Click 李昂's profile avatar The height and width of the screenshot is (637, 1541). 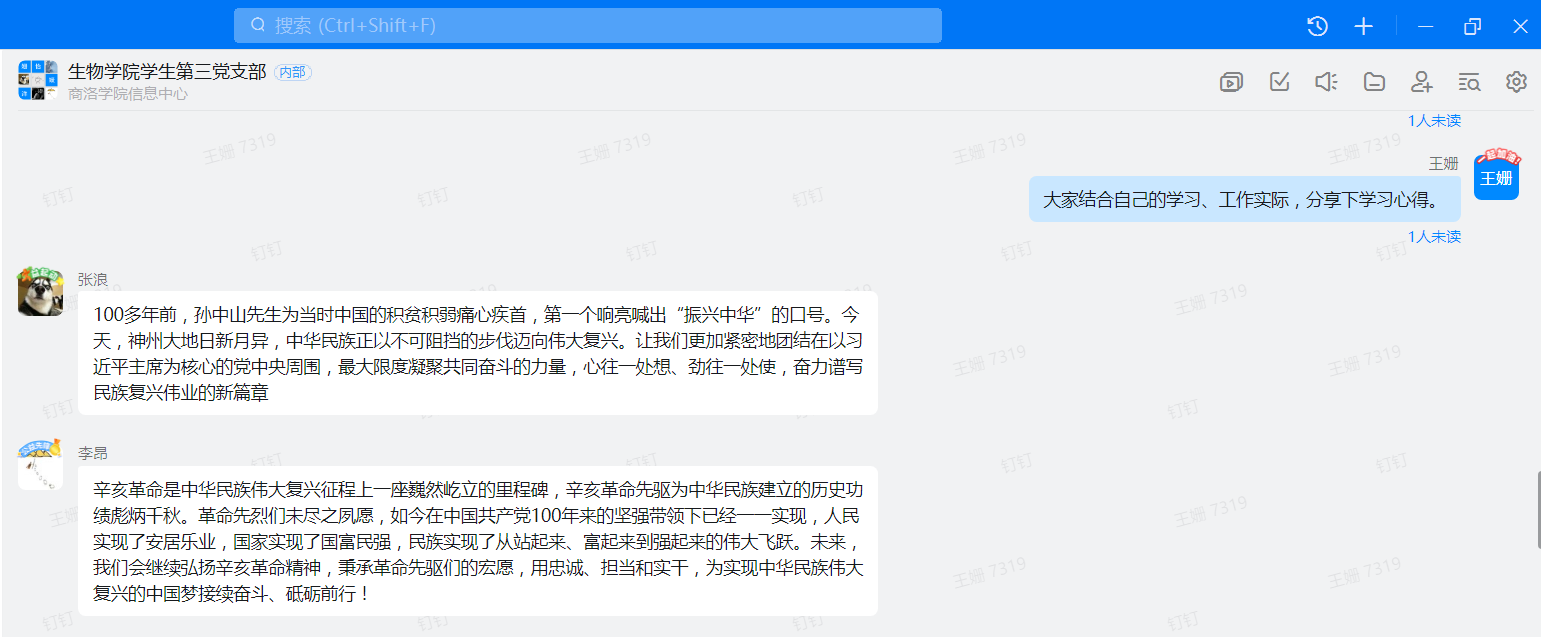(x=40, y=465)
